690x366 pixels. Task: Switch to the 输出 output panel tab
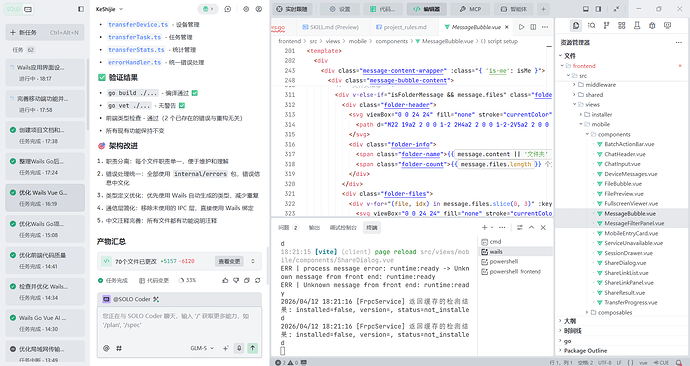click(x=314, y=227)
